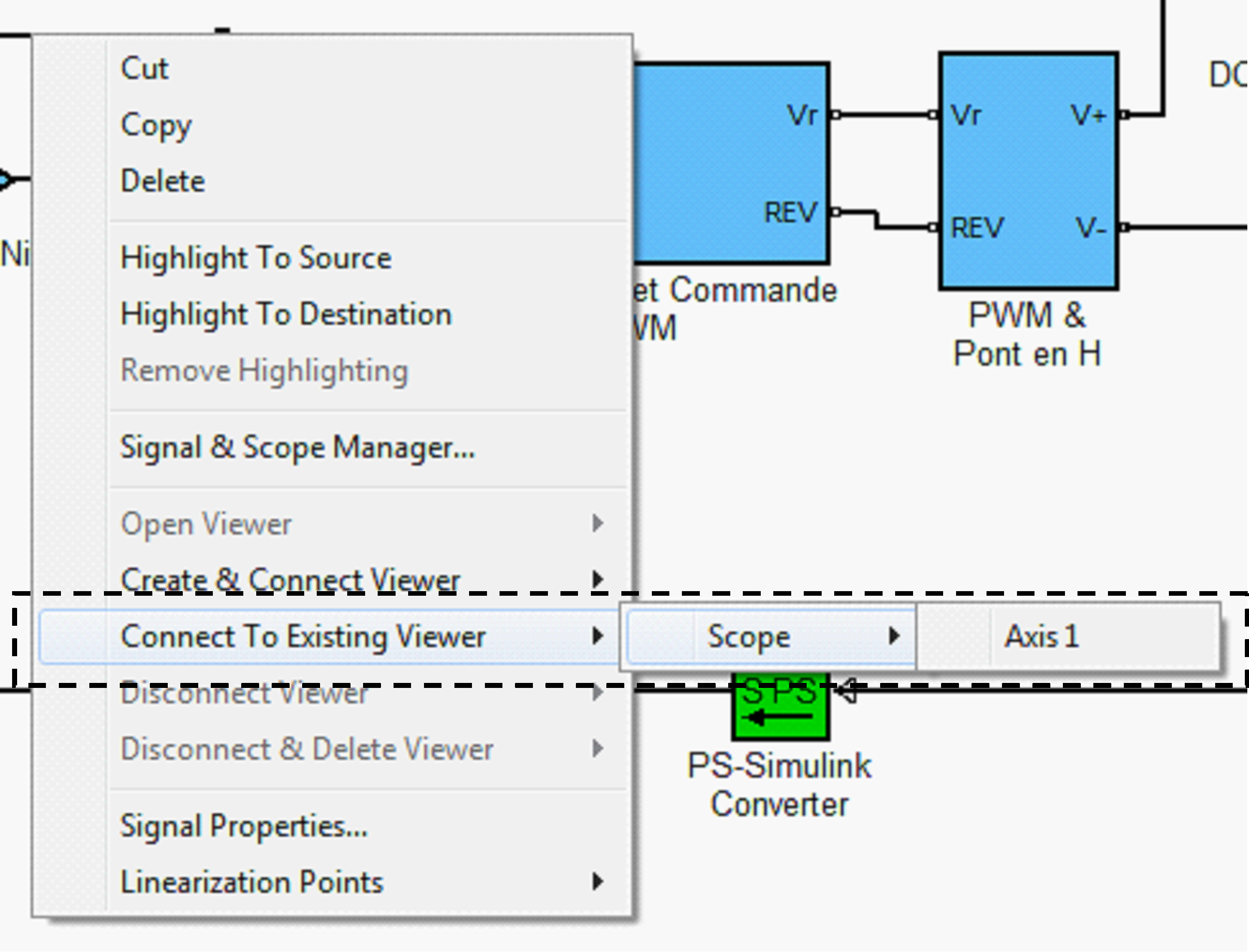Expand Connect To Existing Viewer submenu
The height and width of the screenshot is (952, 1249).
pyautogui.click(x=303, y=636)
